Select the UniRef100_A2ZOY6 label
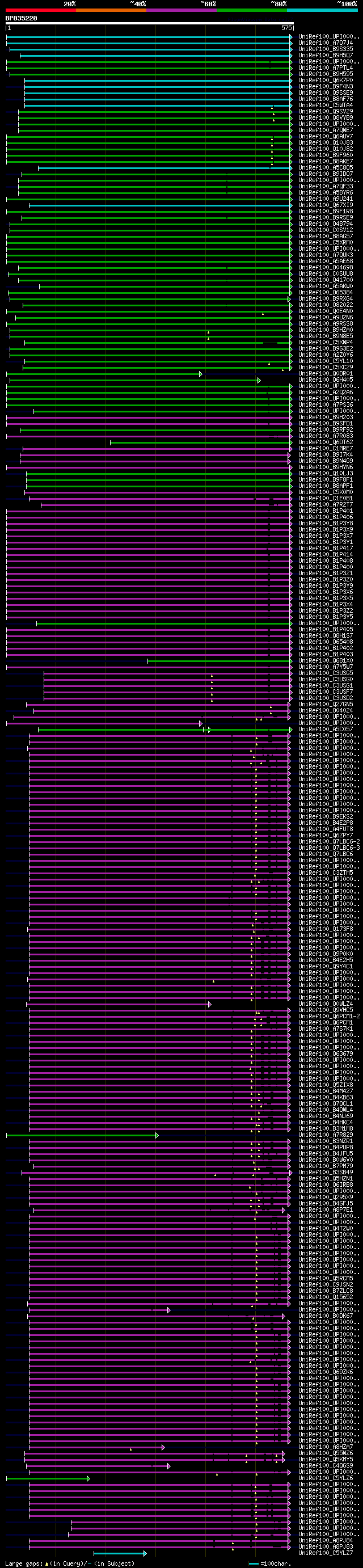The width and height of the screenshot is (363, 1568). pos(325,355)
